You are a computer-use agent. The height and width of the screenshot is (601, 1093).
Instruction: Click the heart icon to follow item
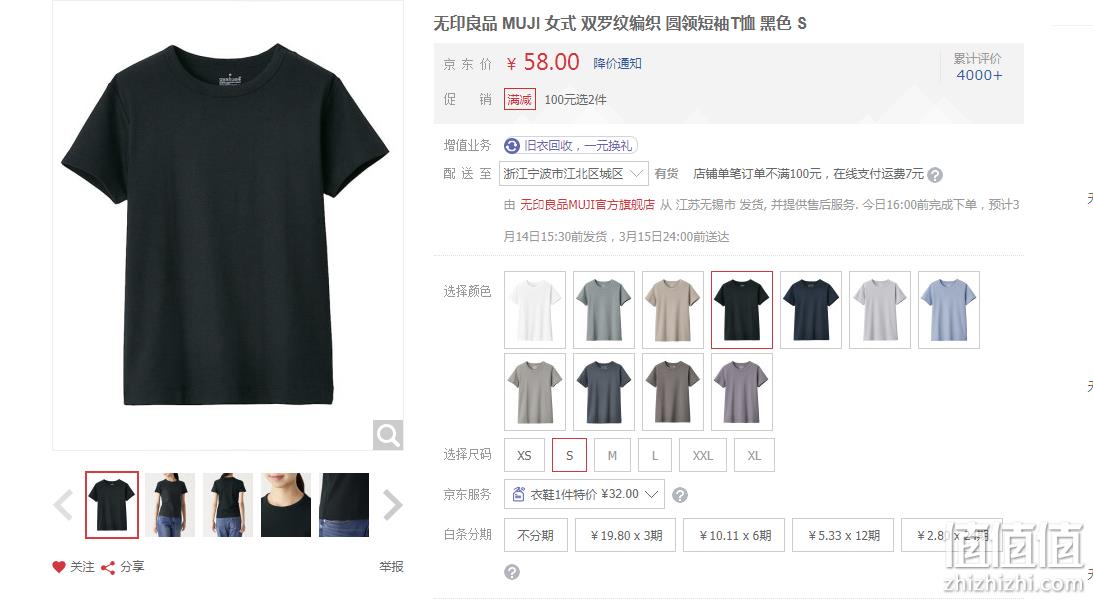(x=59, y=567)
